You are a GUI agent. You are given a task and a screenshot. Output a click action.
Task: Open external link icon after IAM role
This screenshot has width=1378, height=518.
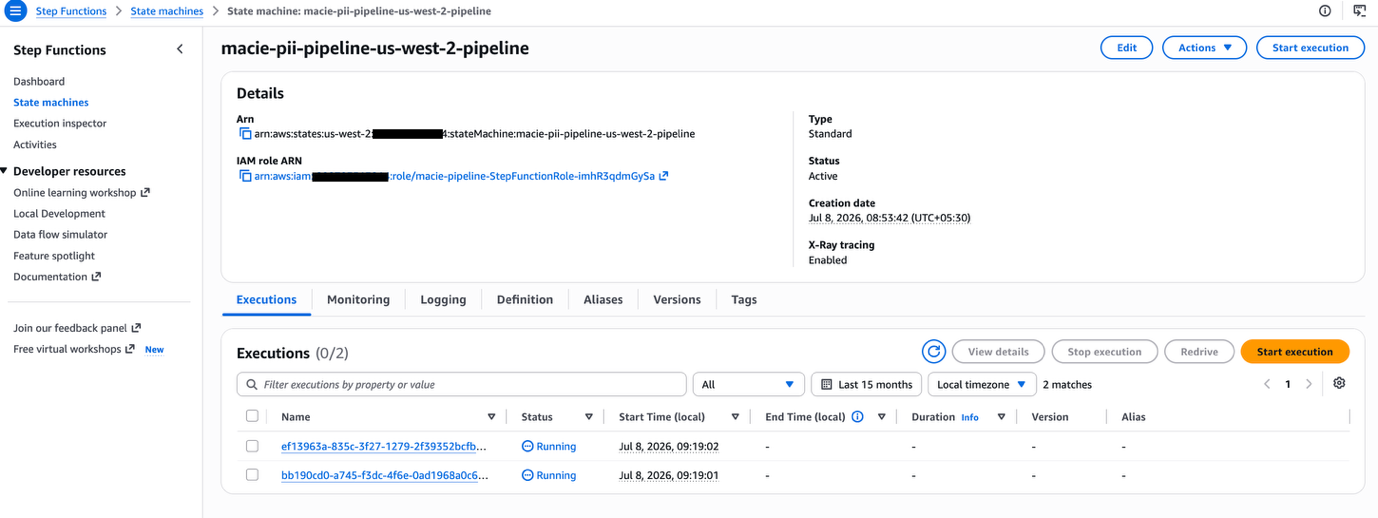664,176
